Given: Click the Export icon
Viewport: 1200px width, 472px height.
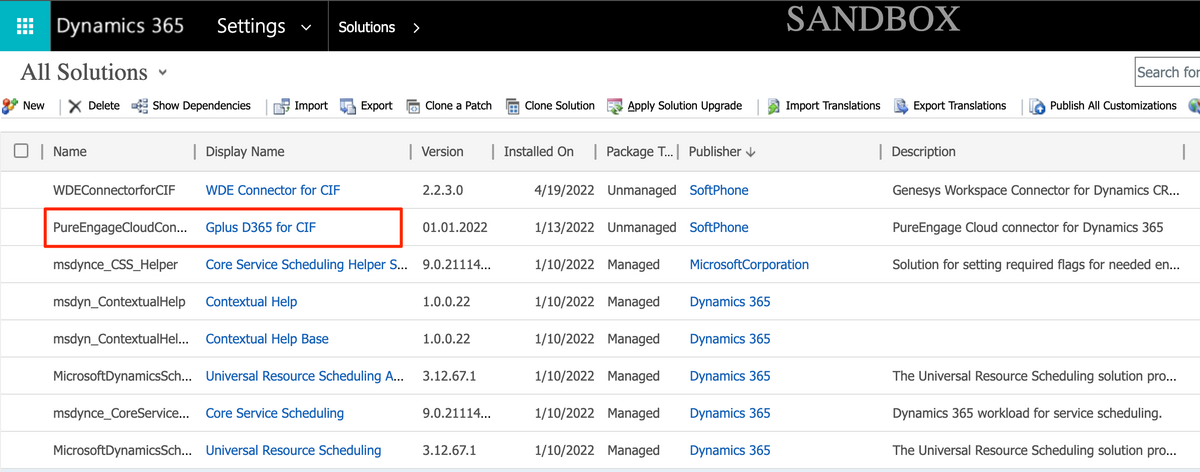Looking at the screenshot, I should [x=348, y=106].
